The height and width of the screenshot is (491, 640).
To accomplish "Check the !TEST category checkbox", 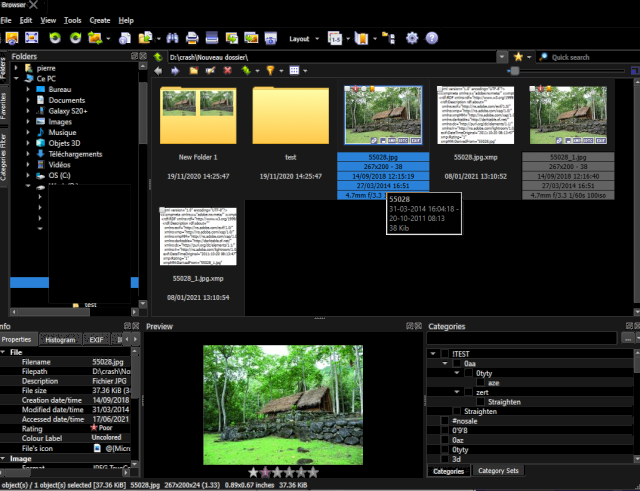I will pos(445,354).
